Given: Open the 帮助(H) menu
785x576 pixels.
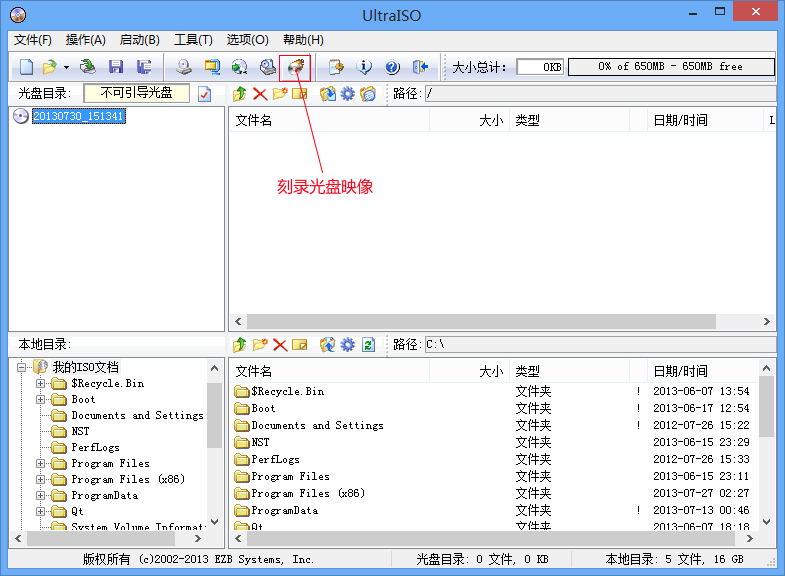Looking at the screenshot, I should [x=303, y=40].
